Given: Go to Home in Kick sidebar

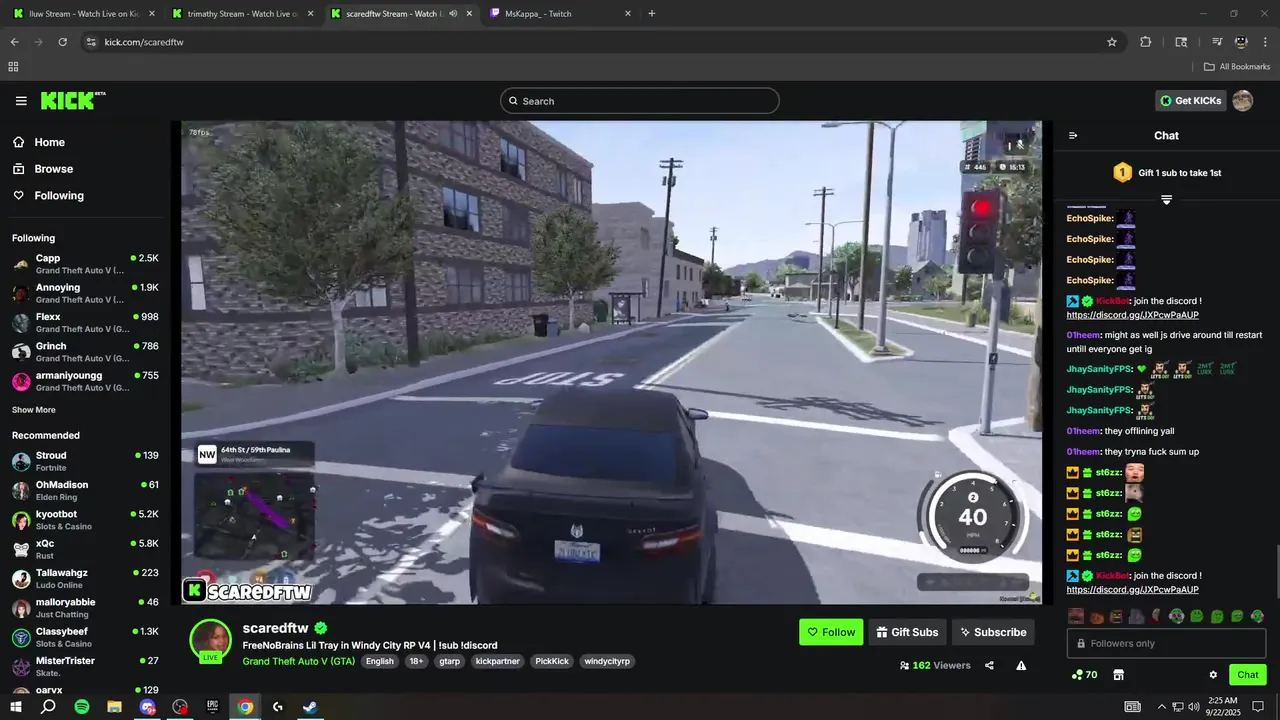Looking at the screenshot, I should tap(38, 142).
